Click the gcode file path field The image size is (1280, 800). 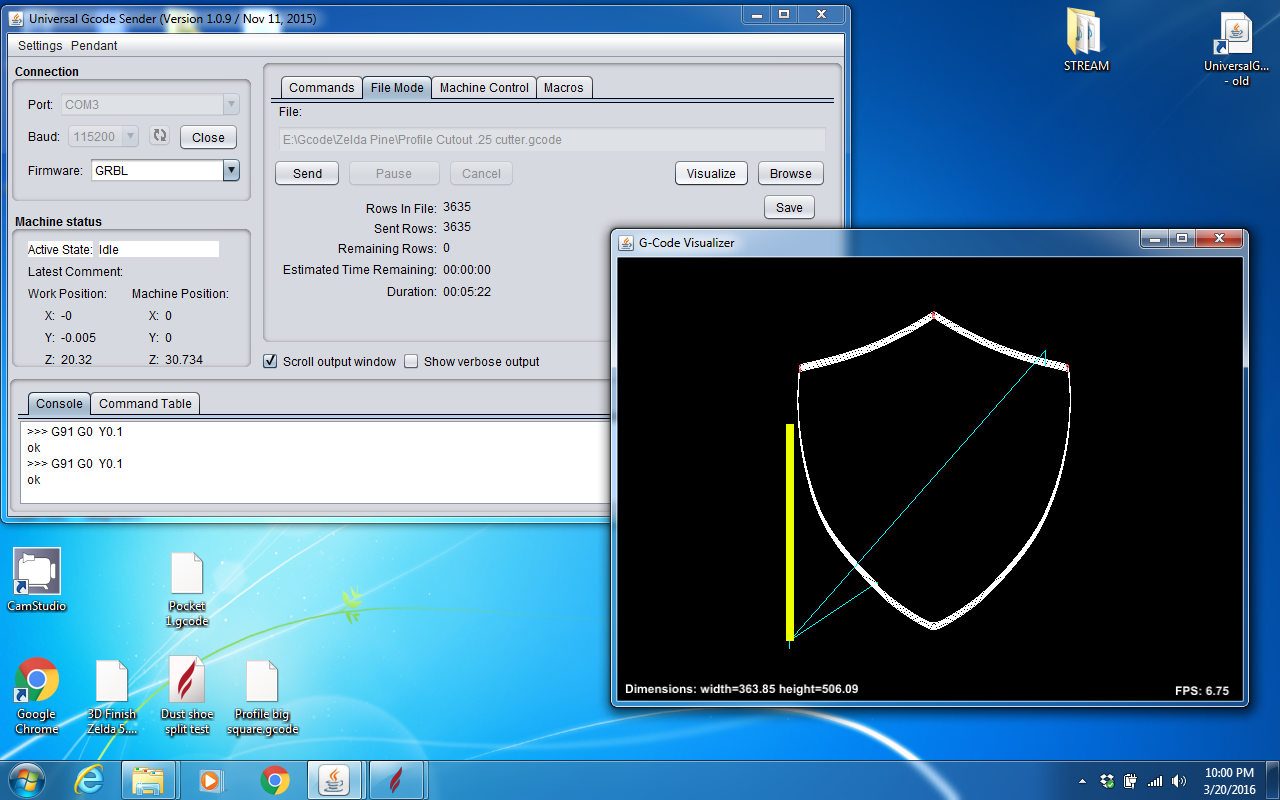552,140
